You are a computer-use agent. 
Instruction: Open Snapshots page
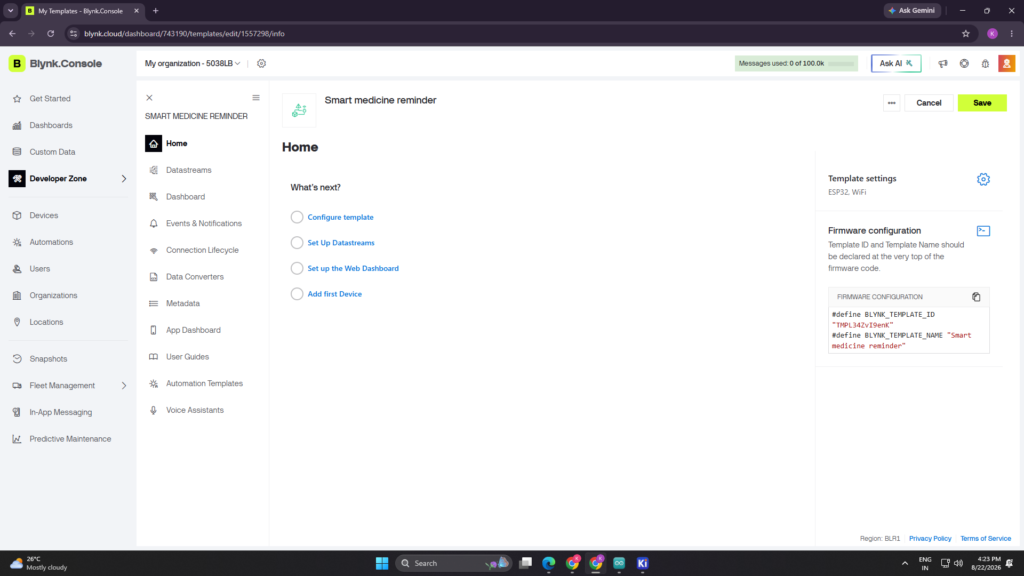coord(48,359)
